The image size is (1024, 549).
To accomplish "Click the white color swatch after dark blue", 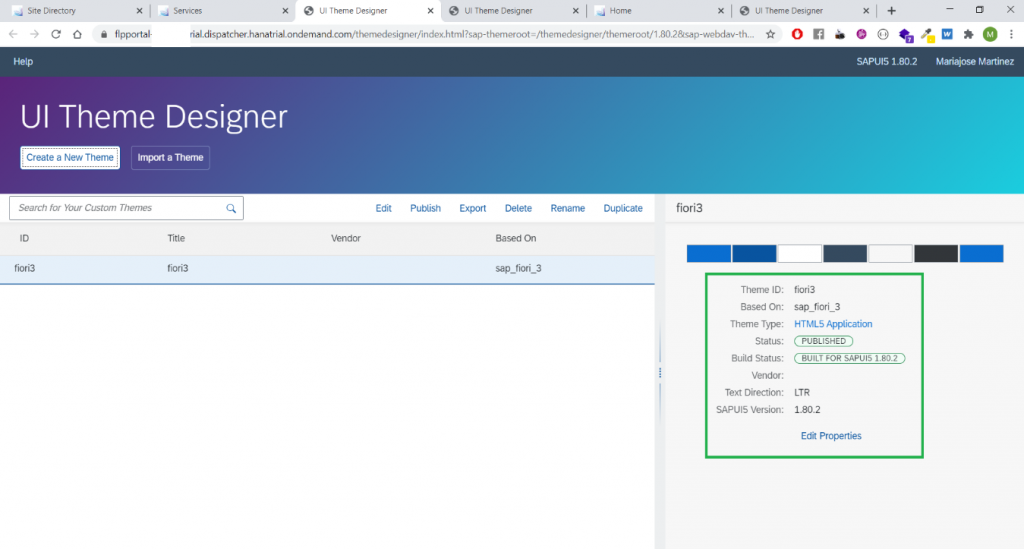I will coord(799,254).
